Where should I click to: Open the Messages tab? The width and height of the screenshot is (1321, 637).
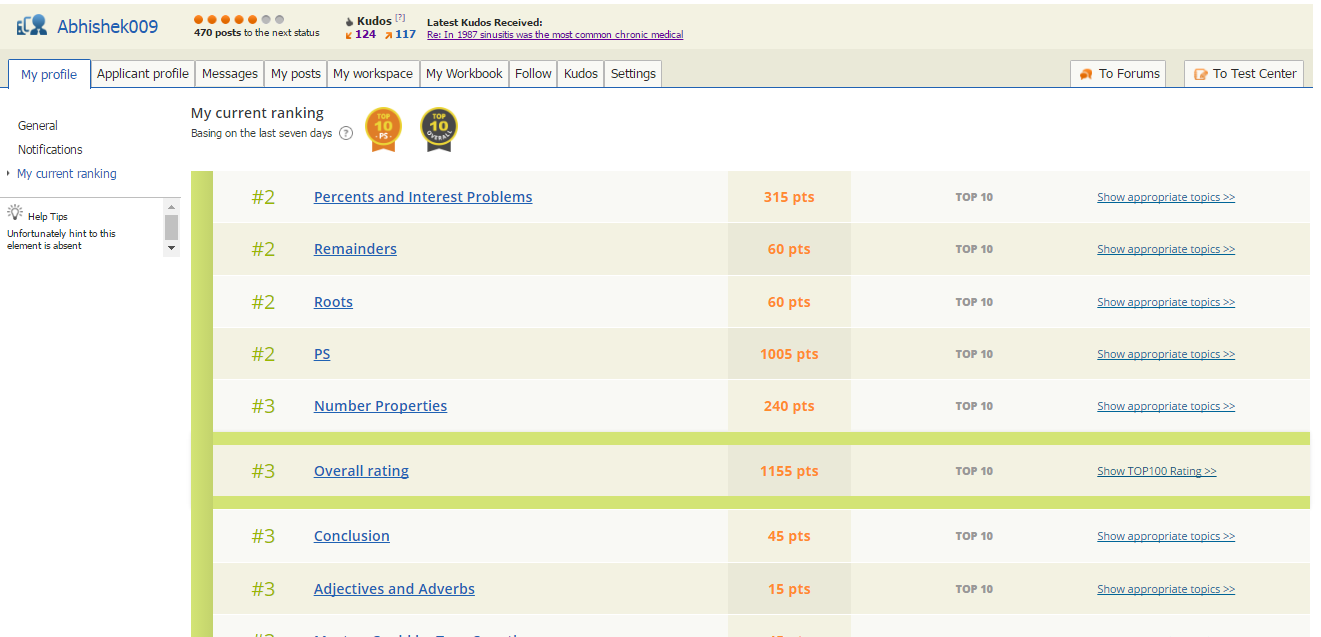coord(230,74)
